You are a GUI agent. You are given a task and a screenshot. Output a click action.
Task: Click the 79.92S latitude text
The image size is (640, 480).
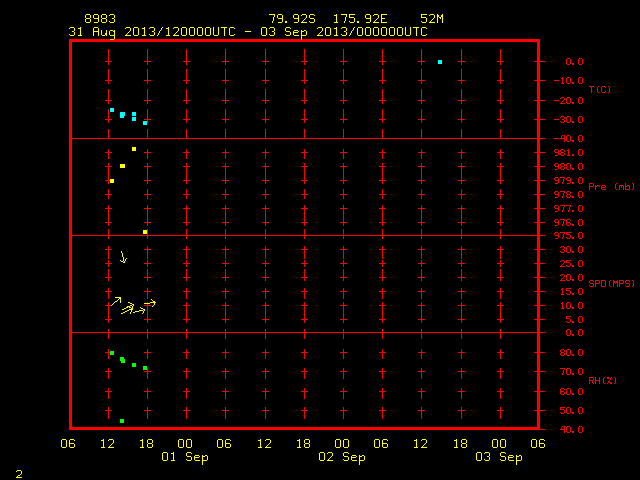click(292, 19)
